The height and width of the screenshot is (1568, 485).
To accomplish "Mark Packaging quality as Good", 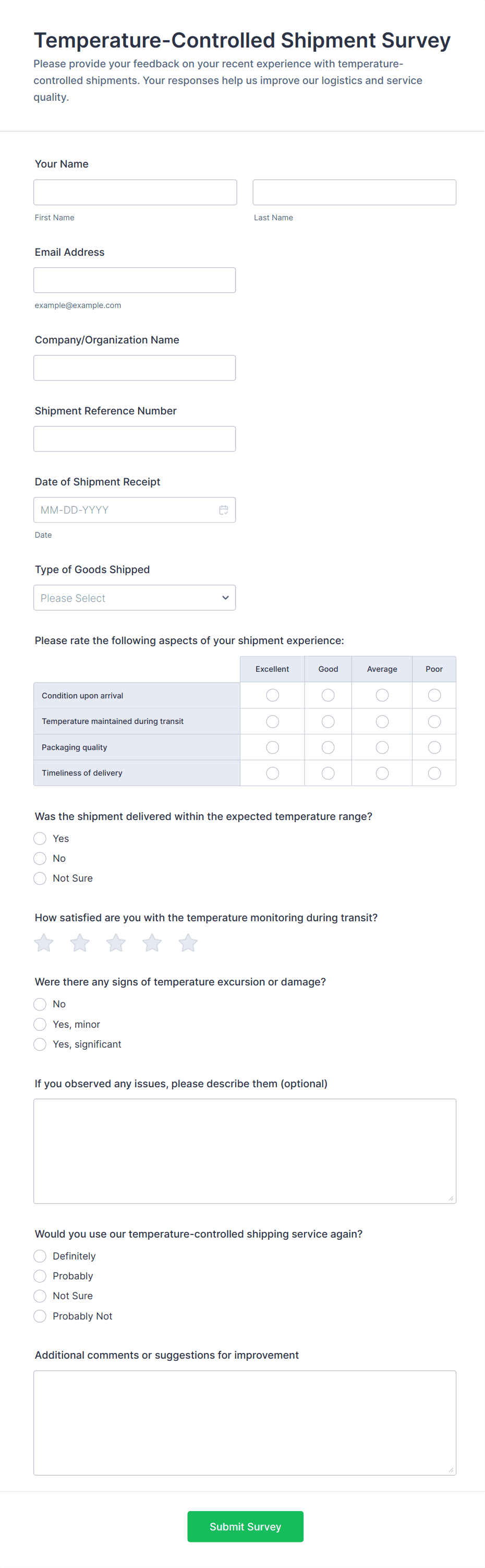I will [328, 747].
